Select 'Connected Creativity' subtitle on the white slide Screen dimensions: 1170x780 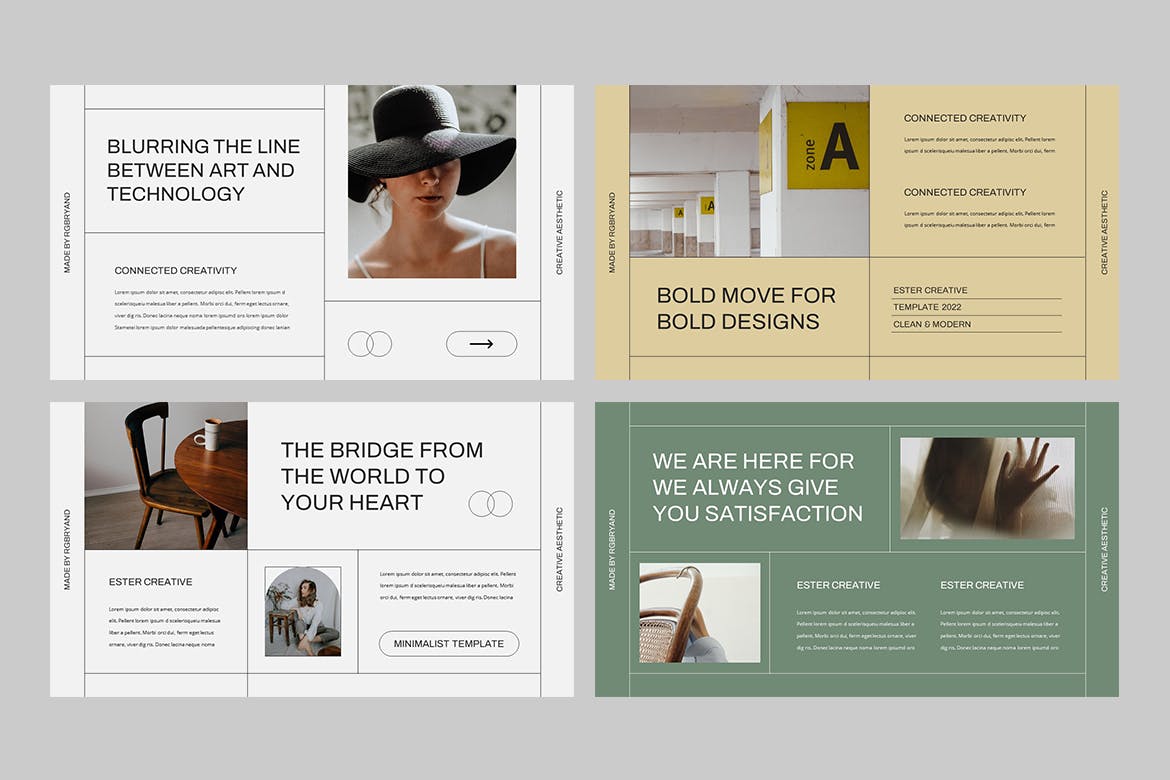pyautogui.click(x=176, y=270)
